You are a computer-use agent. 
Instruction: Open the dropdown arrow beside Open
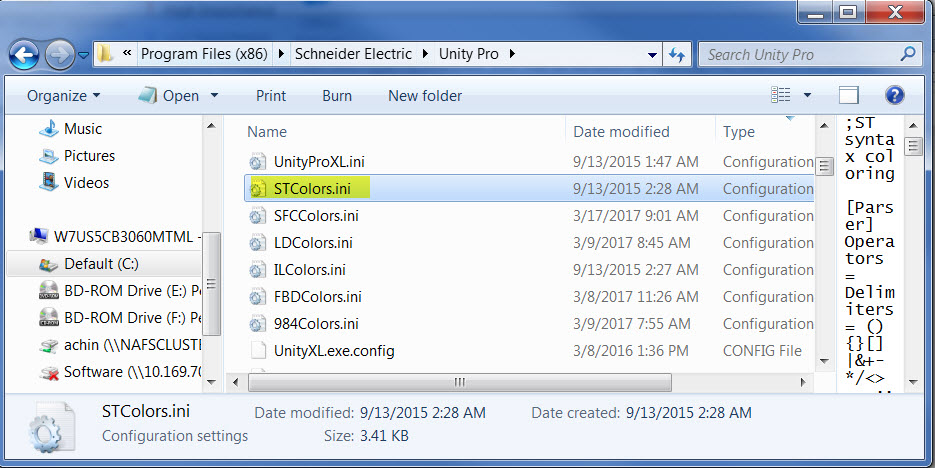click(214, 95)
